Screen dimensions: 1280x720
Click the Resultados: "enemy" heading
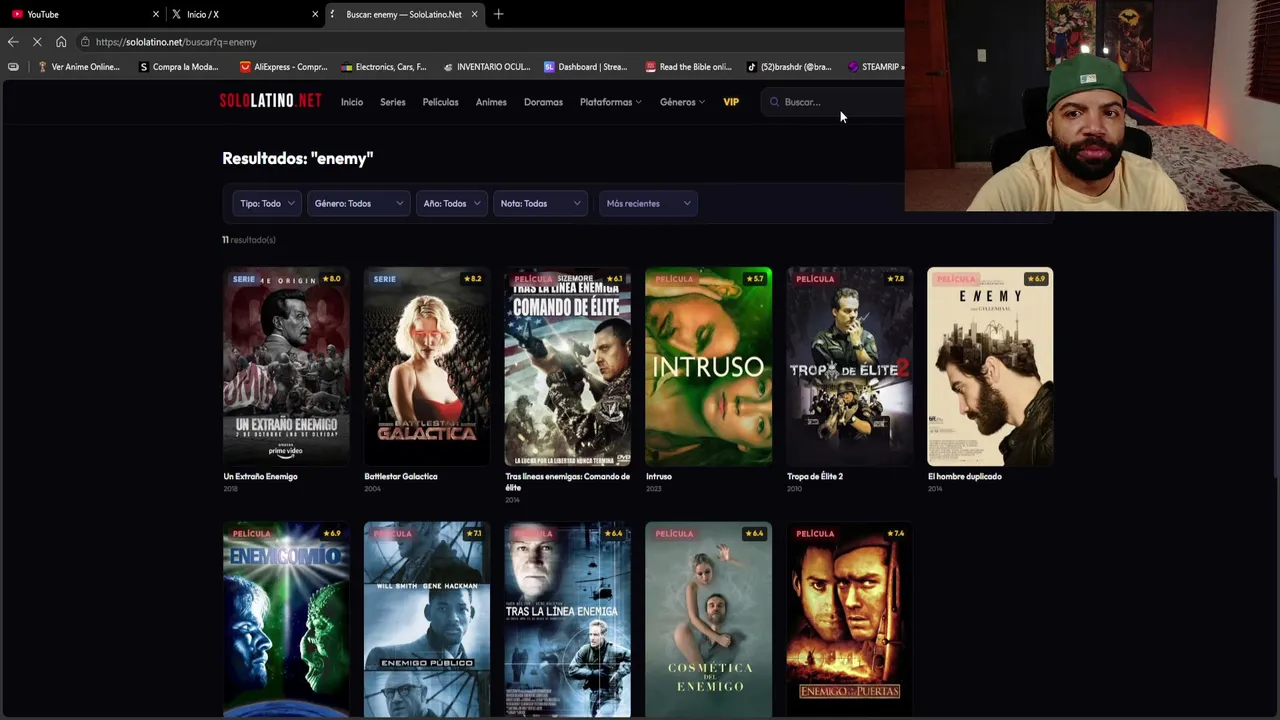click(x=298, y=158)
